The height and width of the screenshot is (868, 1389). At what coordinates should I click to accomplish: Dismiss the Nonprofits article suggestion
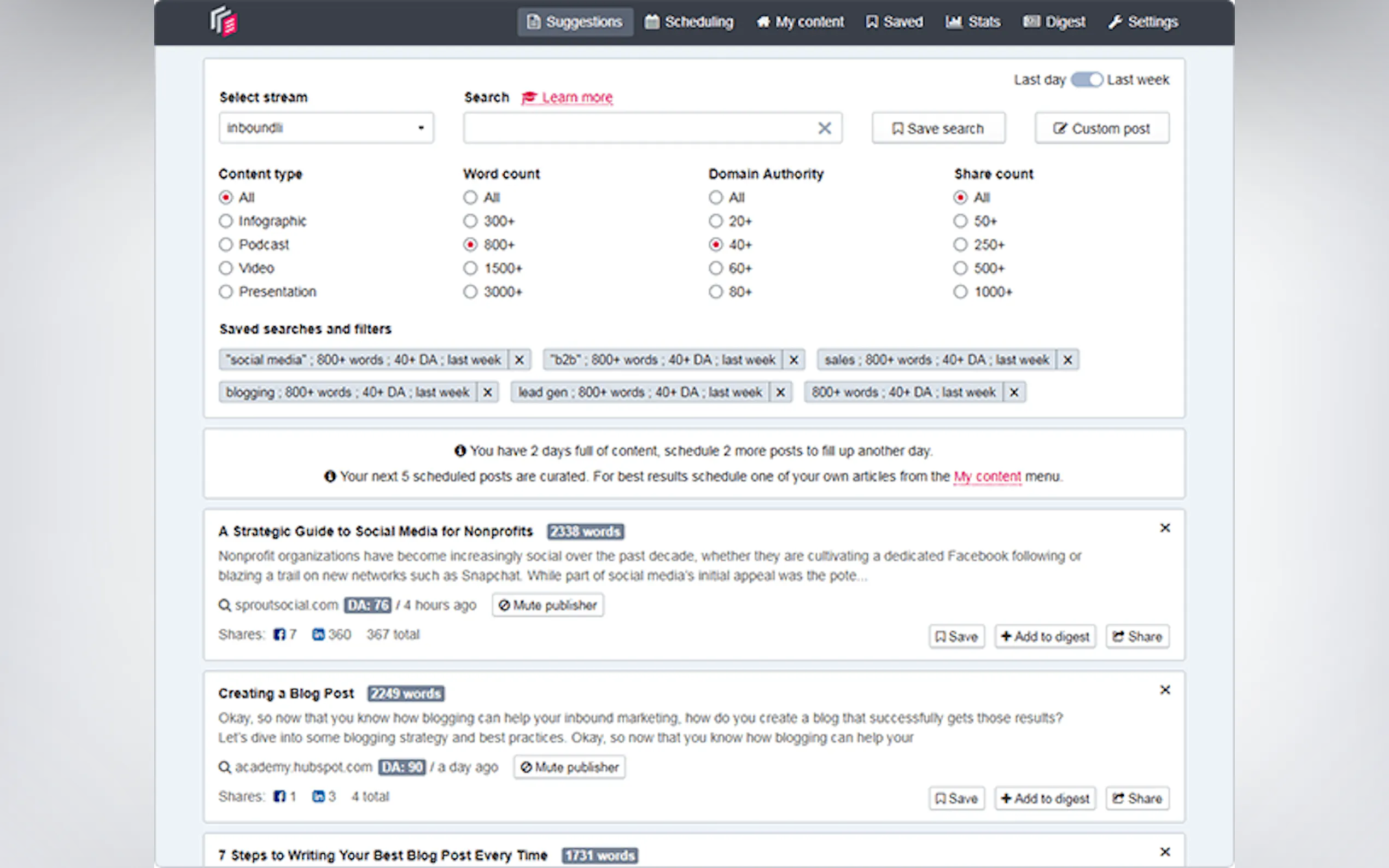point(1164,527)
